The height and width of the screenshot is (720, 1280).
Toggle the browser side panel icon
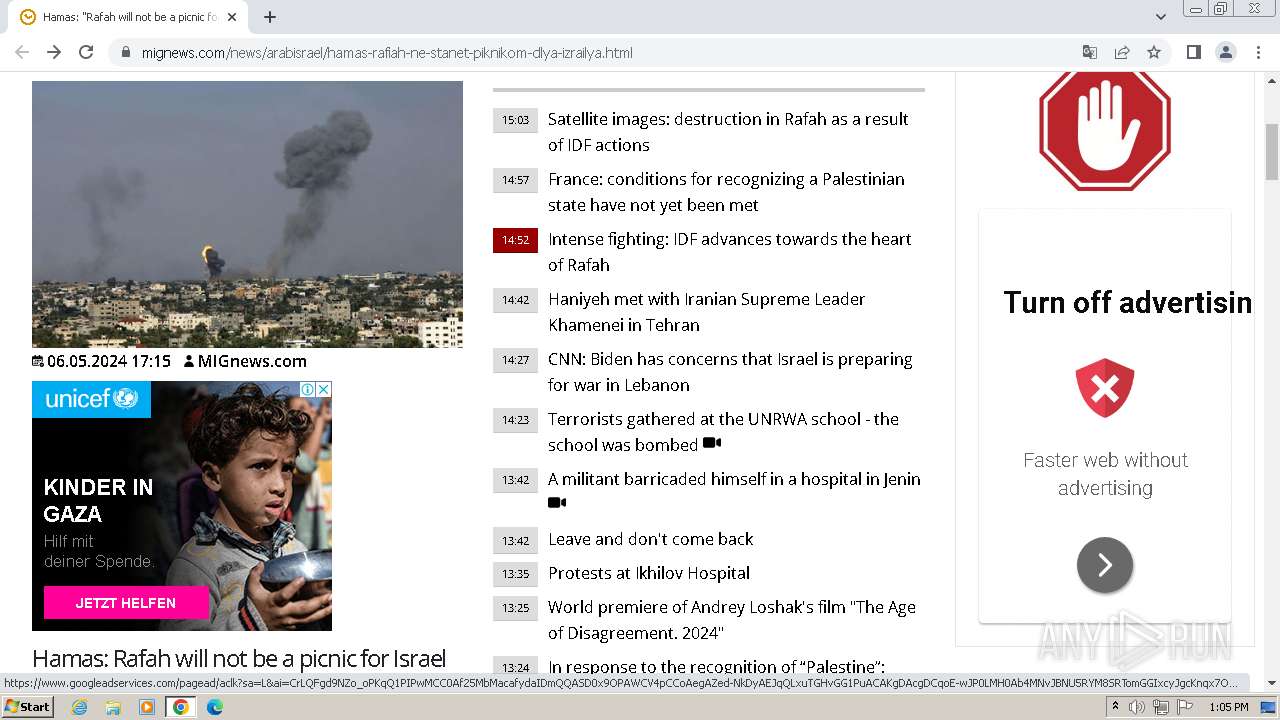[x=1193, y=52]
